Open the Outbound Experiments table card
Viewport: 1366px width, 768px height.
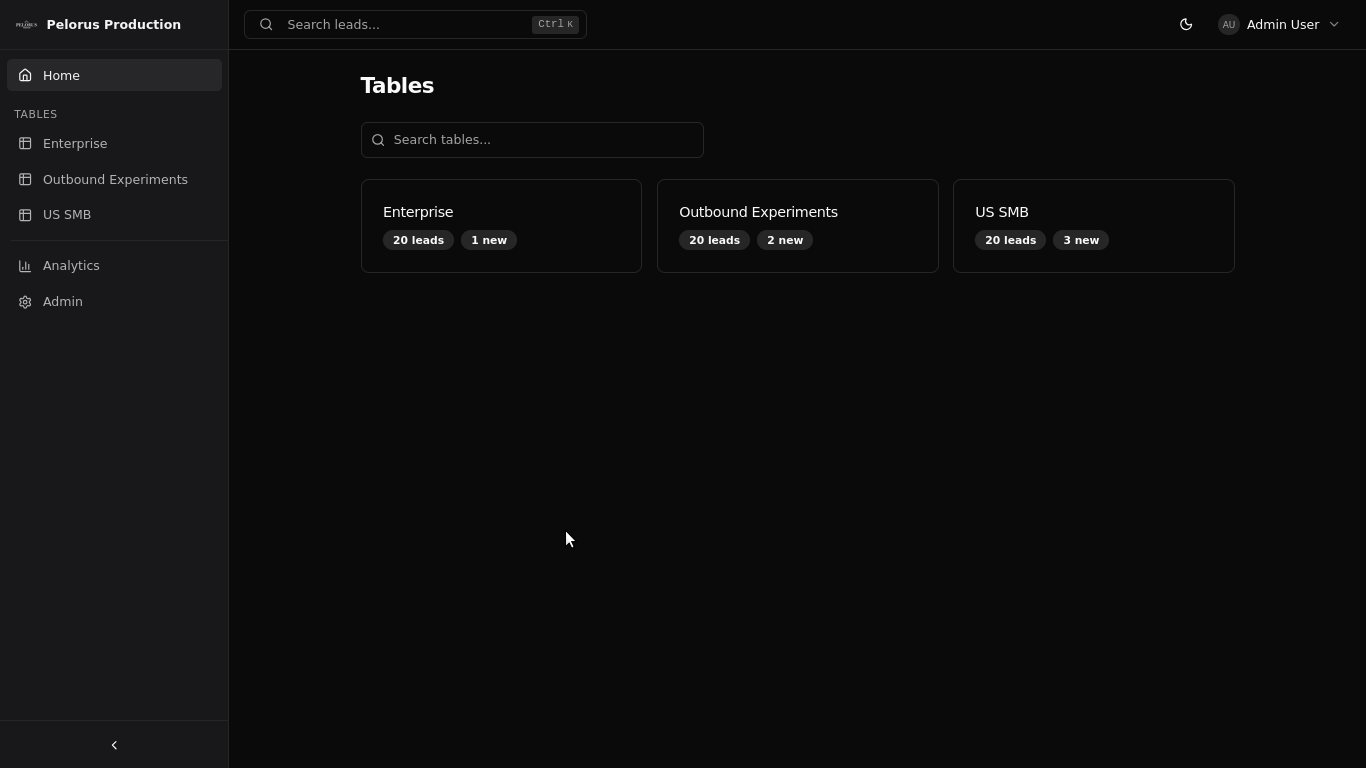click(x=798, y=226)
